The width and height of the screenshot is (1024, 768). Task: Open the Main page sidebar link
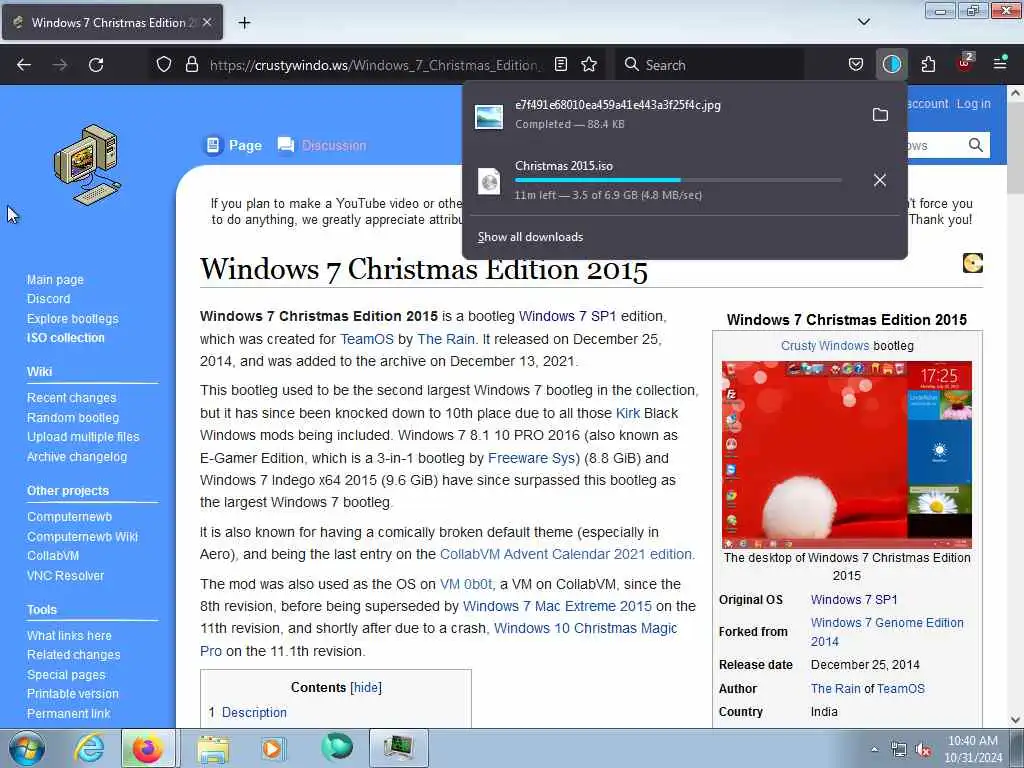[x=55, y=280]
